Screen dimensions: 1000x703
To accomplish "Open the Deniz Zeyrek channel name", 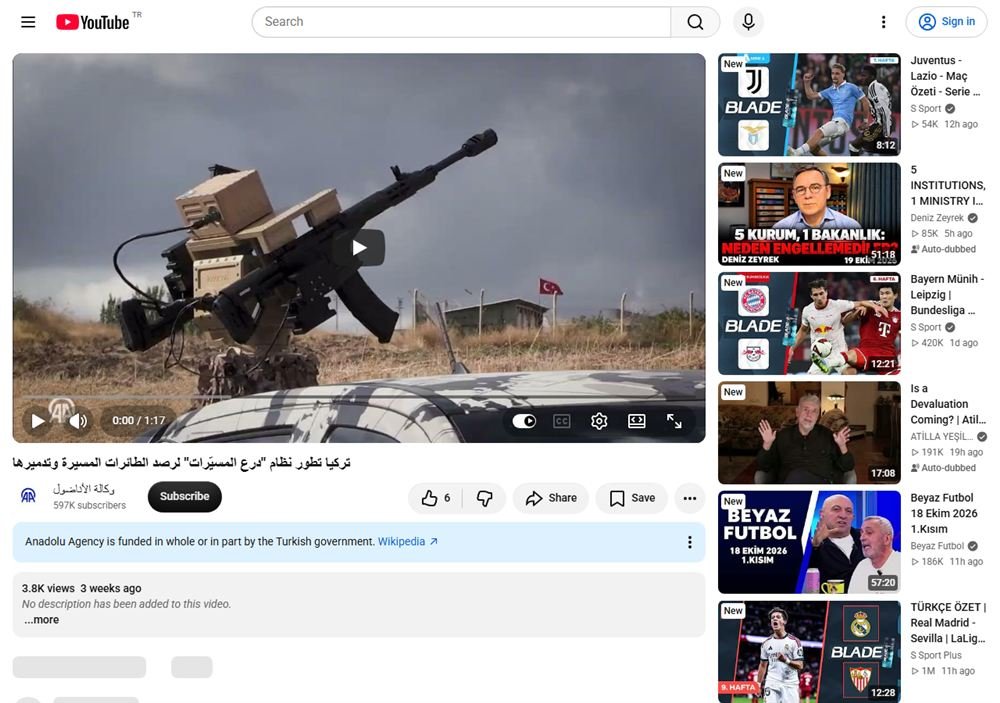I will (x=937, y=218).
